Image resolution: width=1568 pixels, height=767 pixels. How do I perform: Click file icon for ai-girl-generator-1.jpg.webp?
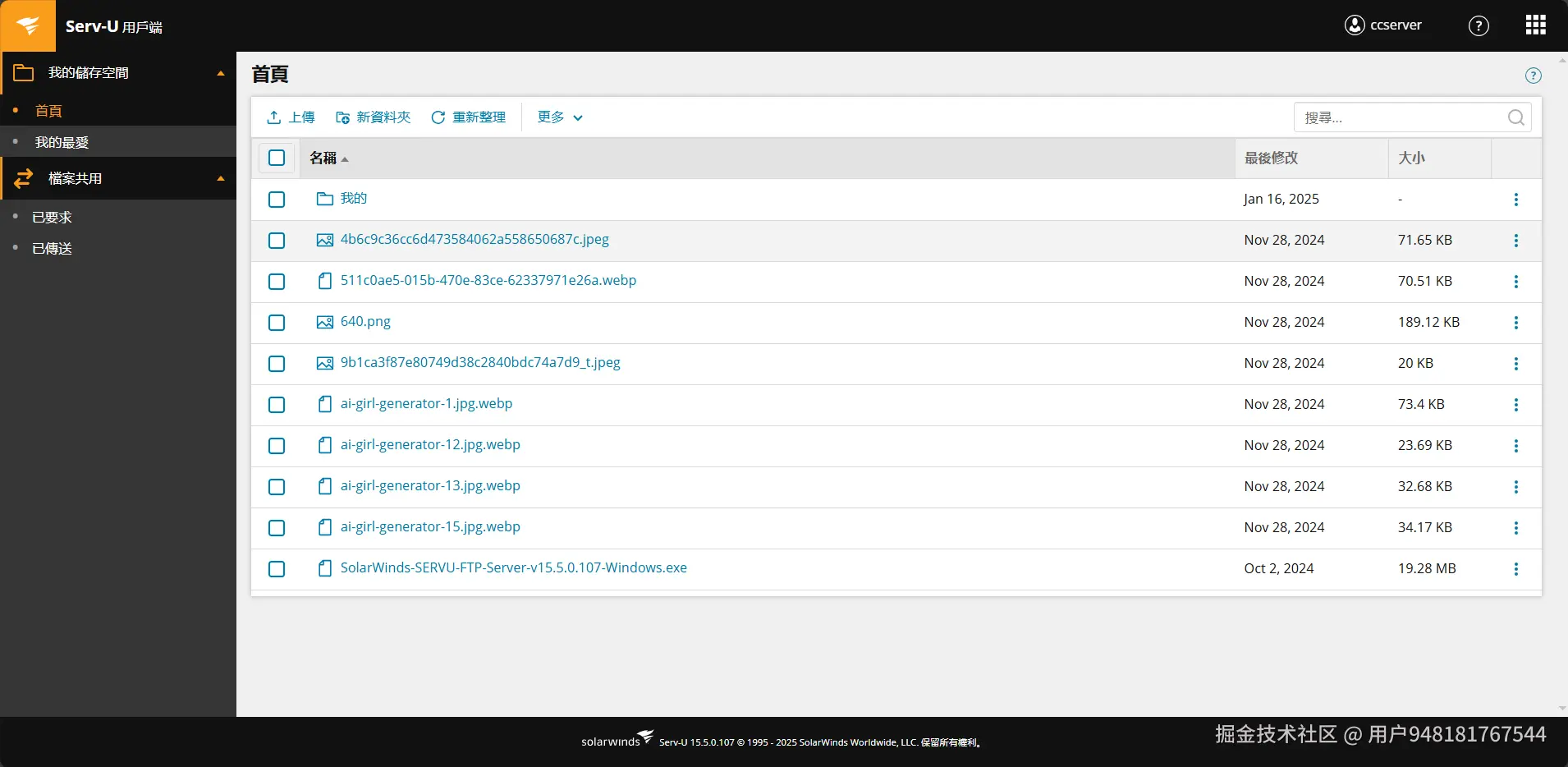pyautogui.click(x=325, y=404)
